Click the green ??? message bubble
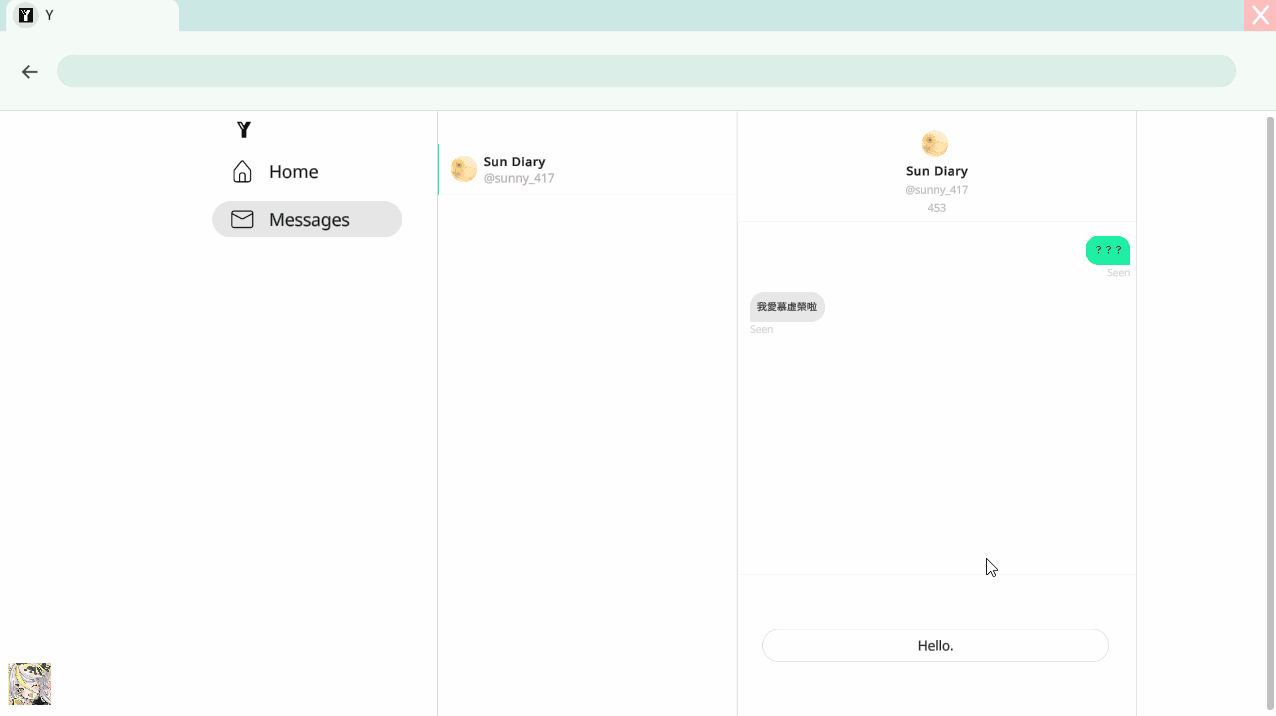This screenshot has height=716, width=1276. (x=1108, y=250)
